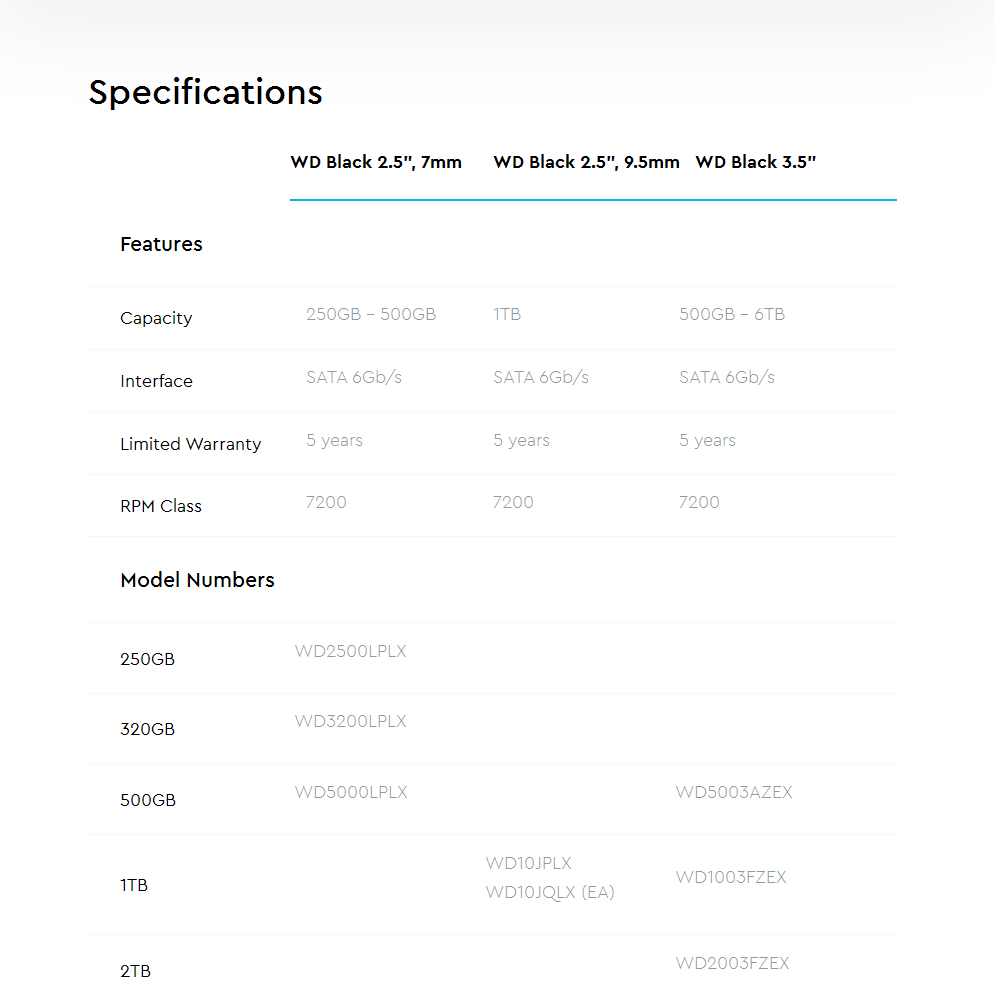This screenshot has height=1002, width=995.
Task: Click the Capacity row label
Action: pos(156,318)
